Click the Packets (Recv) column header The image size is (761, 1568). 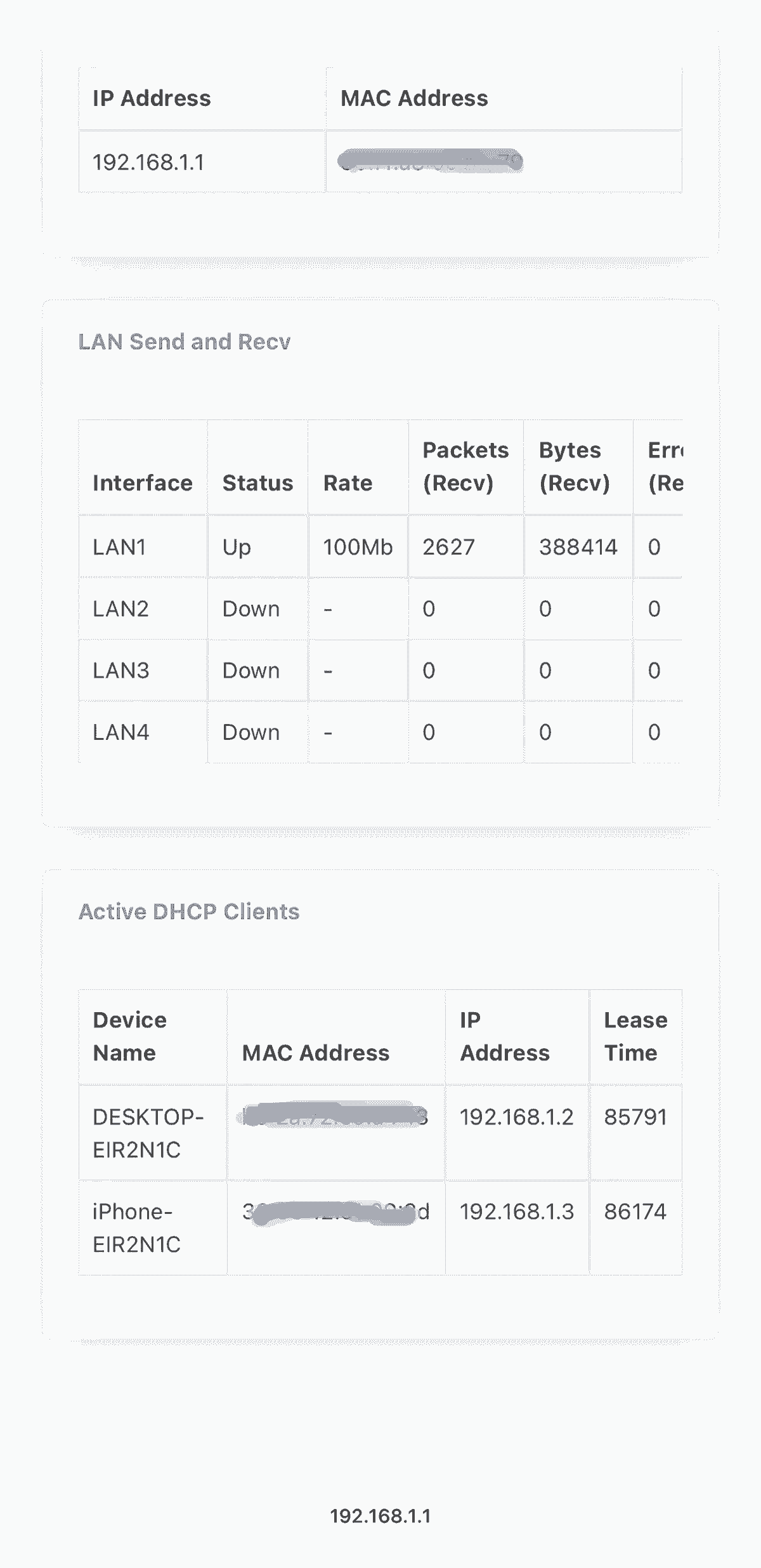[465, 466]
